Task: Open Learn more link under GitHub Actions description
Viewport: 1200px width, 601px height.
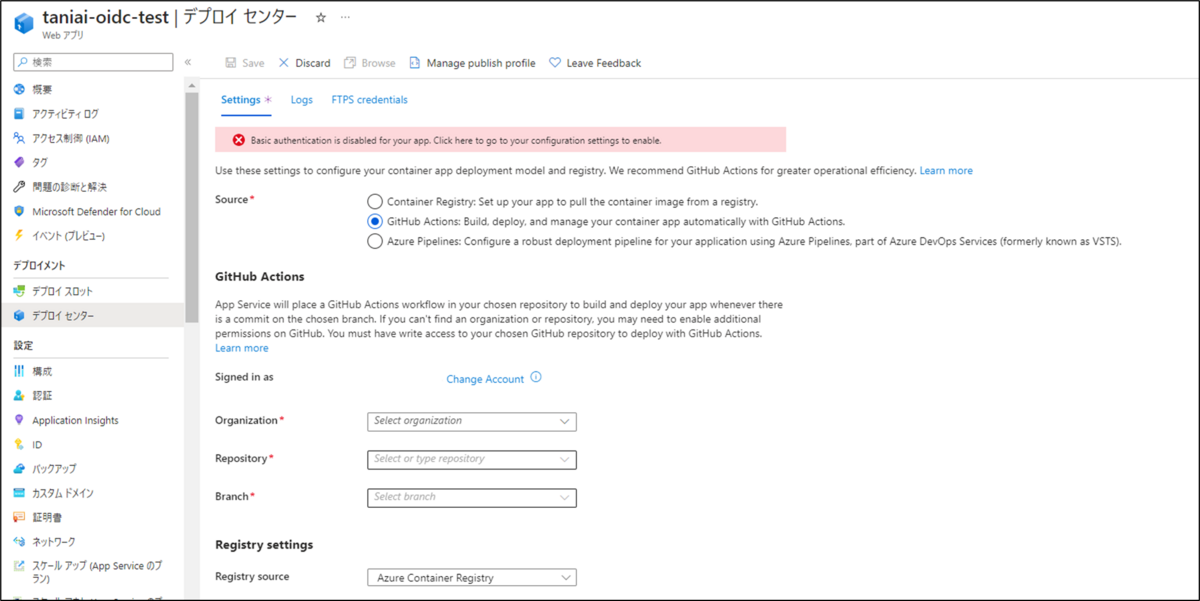Action: pos(242,348)
